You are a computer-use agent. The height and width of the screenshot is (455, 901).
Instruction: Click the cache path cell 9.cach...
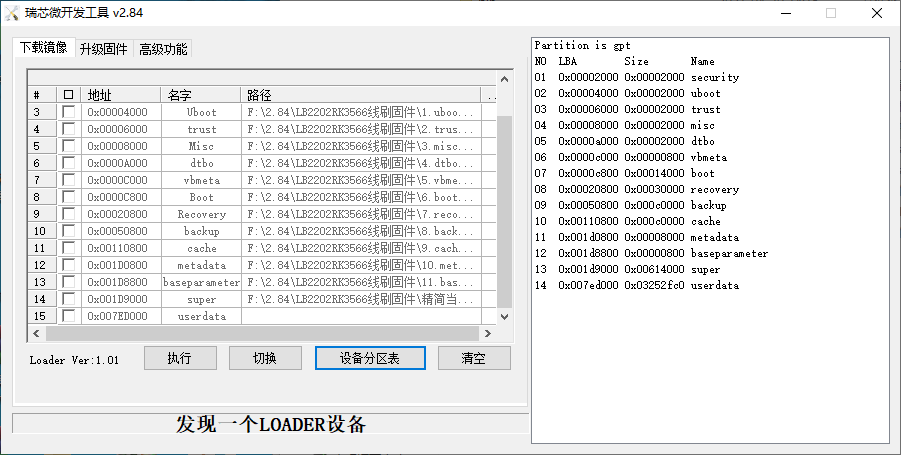360,248
